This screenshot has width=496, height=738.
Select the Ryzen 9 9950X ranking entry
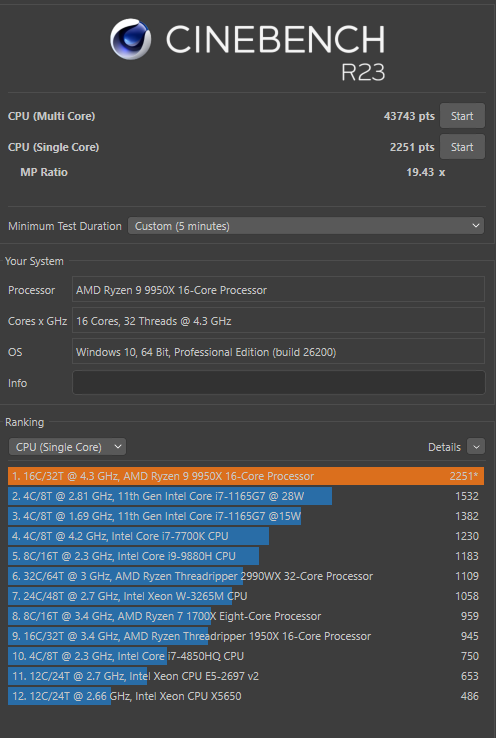pyautogui.click(x=246, y=476)
